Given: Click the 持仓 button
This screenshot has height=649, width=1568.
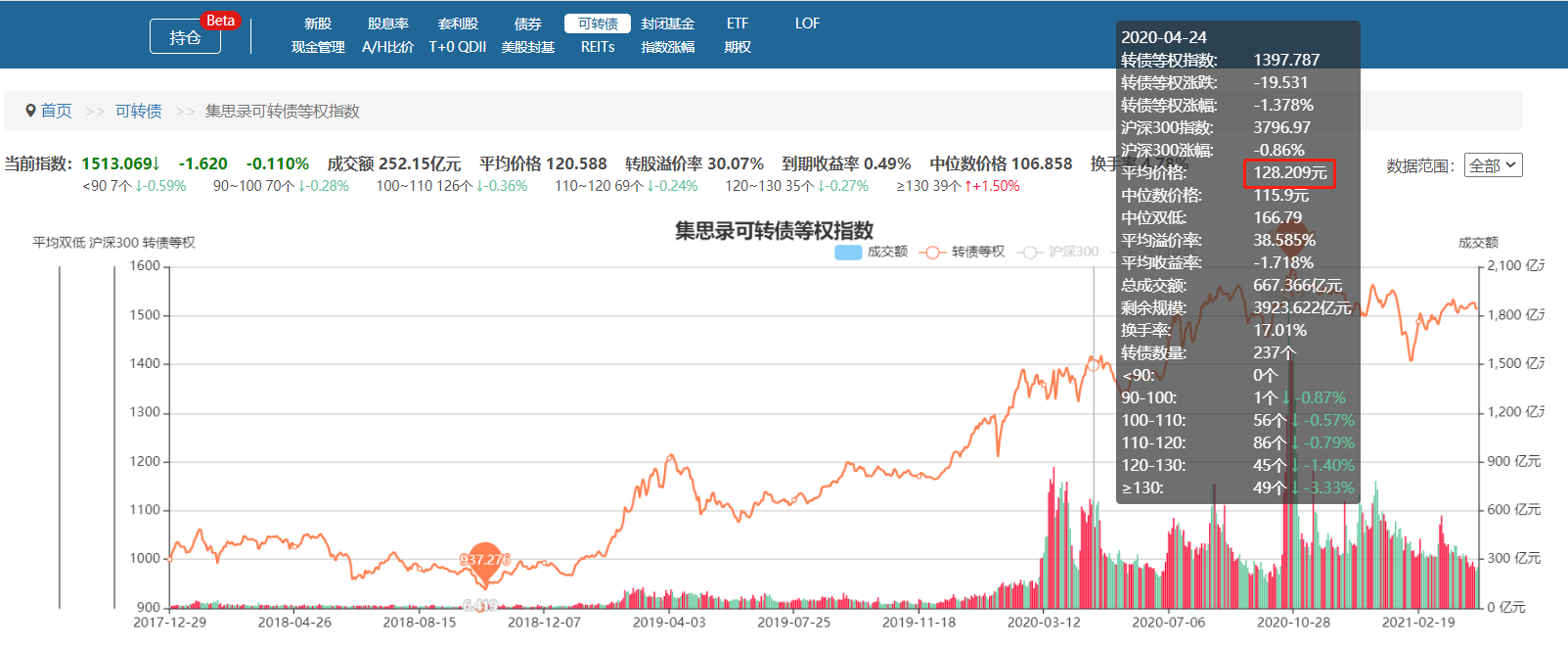Looking at the screenshot, I should point(185,37).
